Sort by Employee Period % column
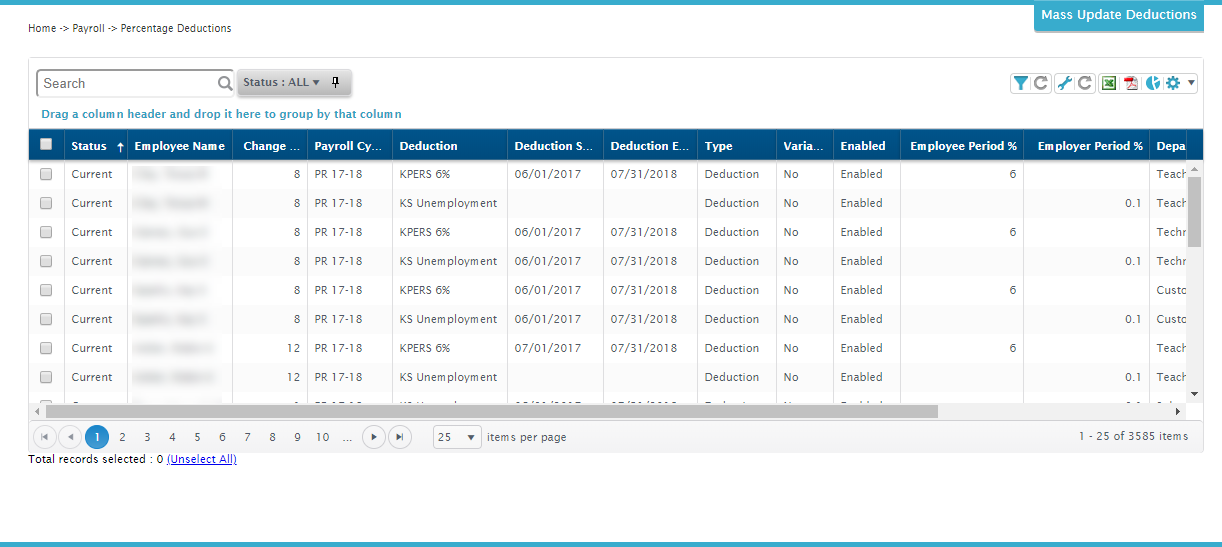 point(962,146)
